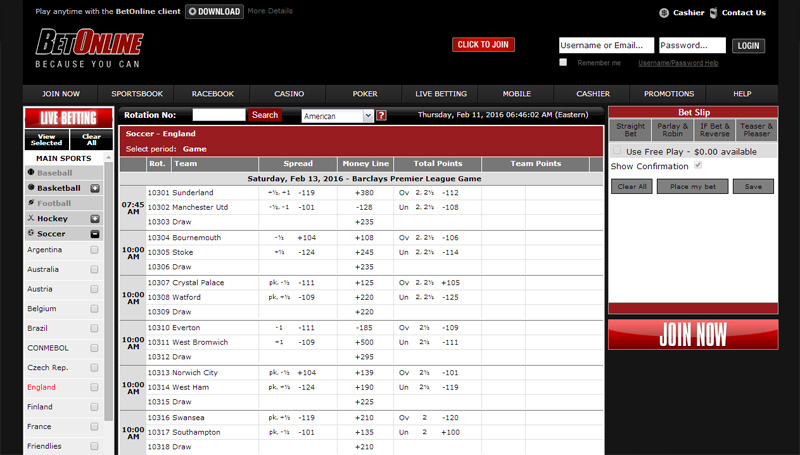Click the View Selected button
Image resolution: width=800 pixels, height=455 pixels.
[x=46, y=139]
